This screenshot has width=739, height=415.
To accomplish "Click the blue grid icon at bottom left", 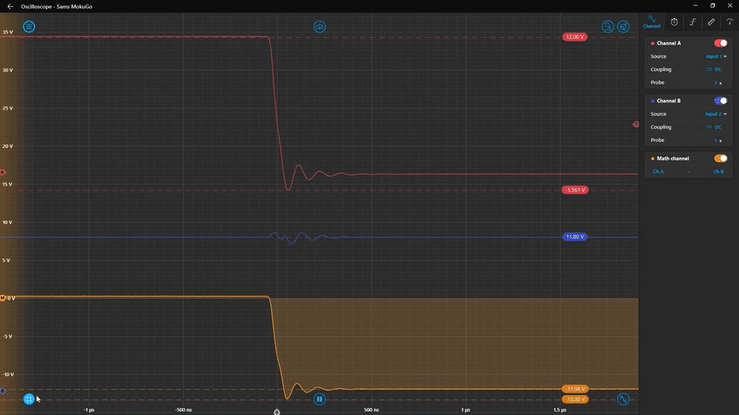I will click(x=29, y=399).
